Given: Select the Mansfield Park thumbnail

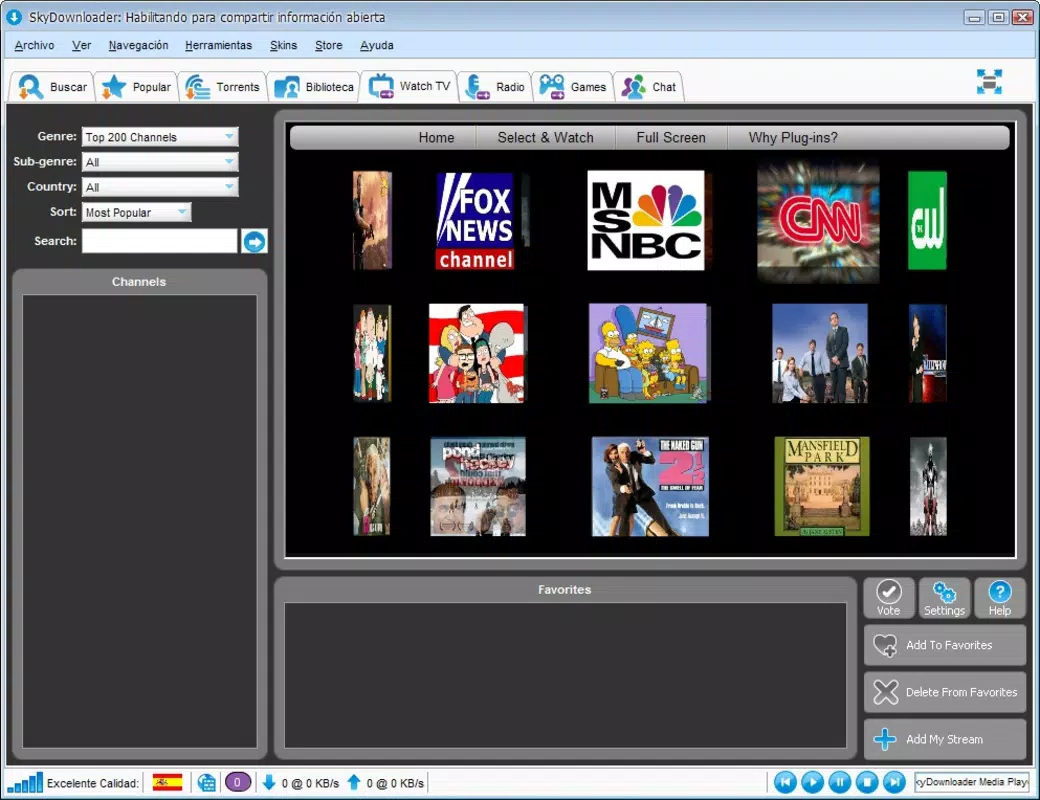Looking at the screenshot, I should point(822,486).
